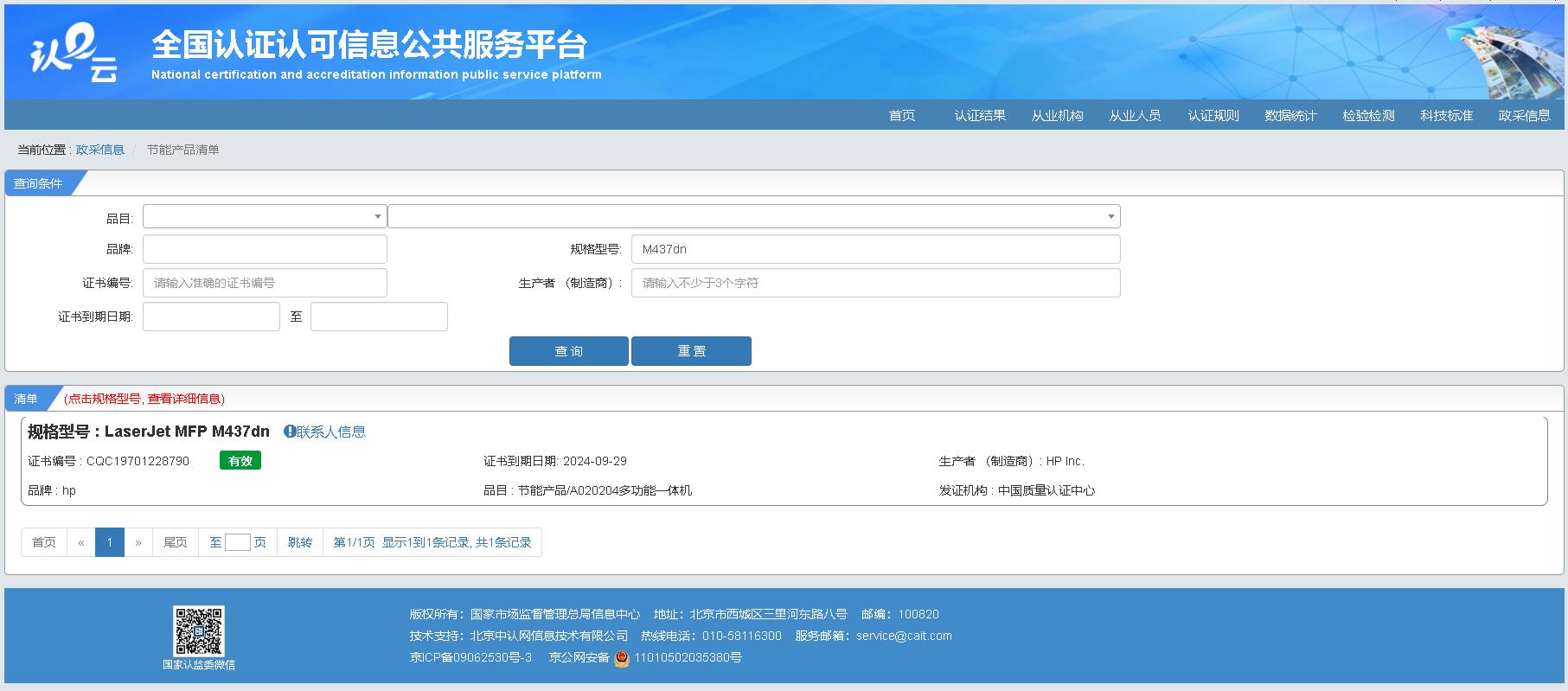Open 政采信息 navigation menu
The image size is (1568, 691).
pos(1525,116)
